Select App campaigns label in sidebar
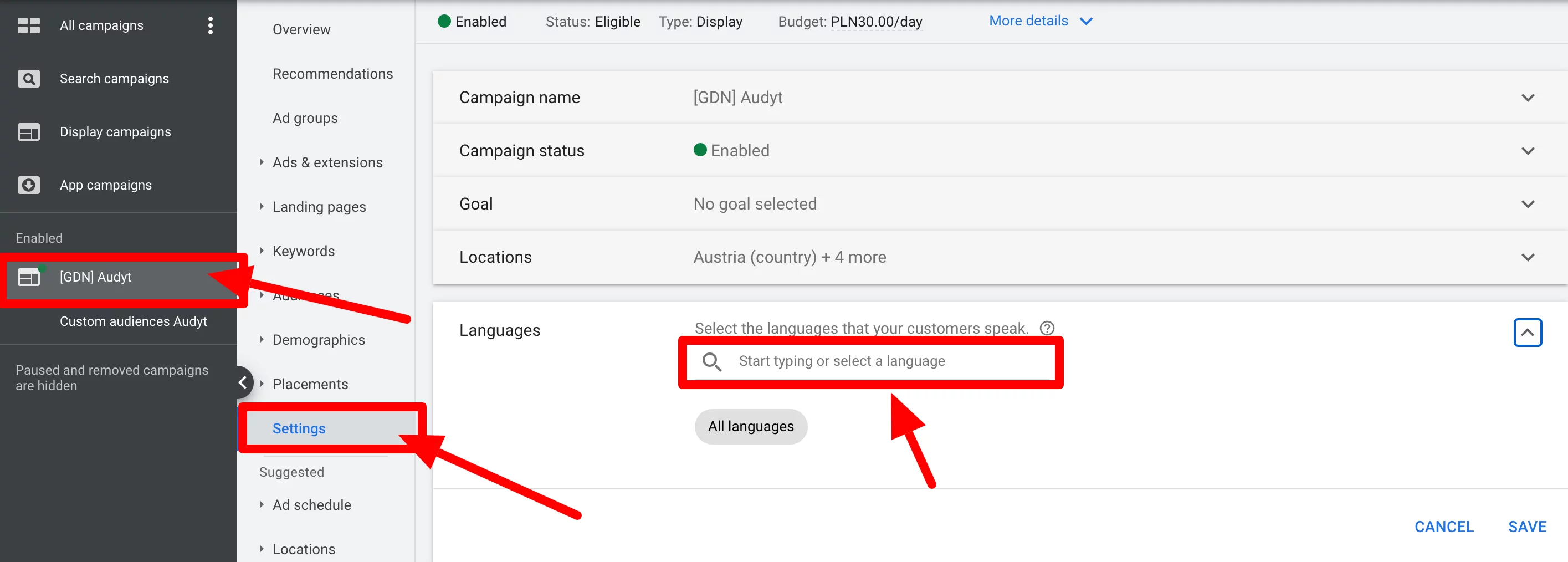Viewport: 1568px width, 562px height. [105, 185]
